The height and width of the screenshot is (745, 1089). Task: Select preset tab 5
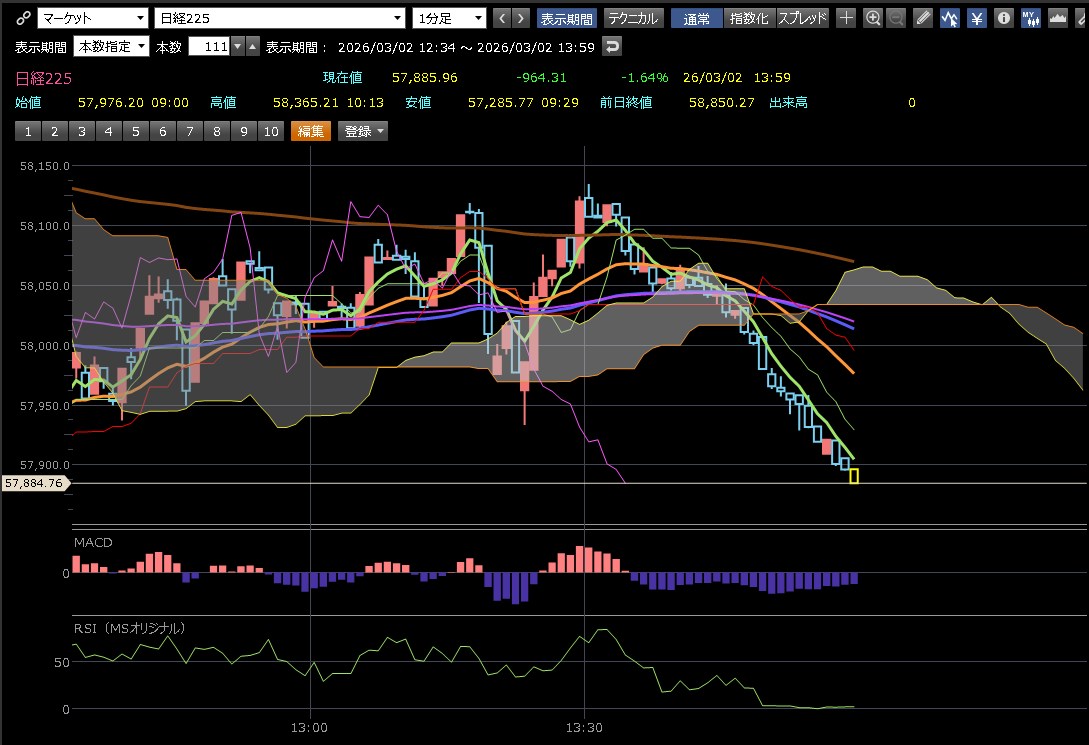click(136, 131)
